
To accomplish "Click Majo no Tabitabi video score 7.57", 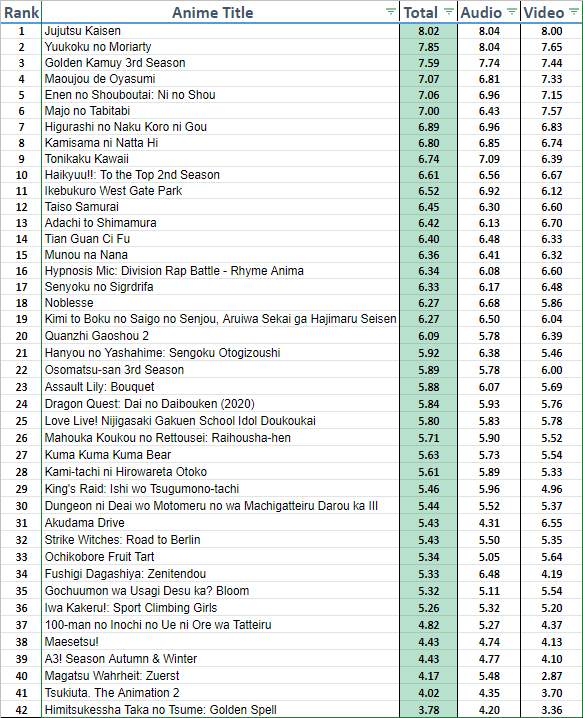I will 551,111.
